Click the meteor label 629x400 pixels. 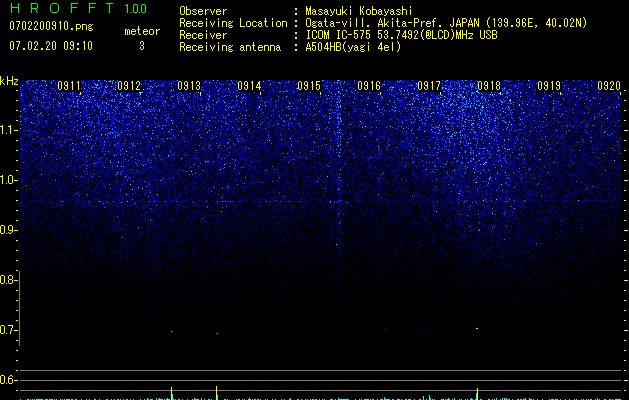142,31
